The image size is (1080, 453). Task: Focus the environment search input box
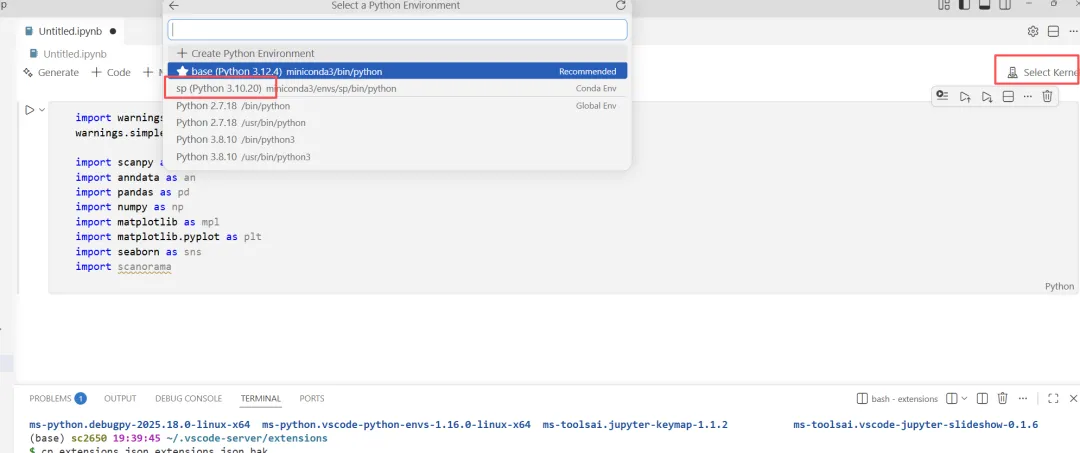click(397, 30)
